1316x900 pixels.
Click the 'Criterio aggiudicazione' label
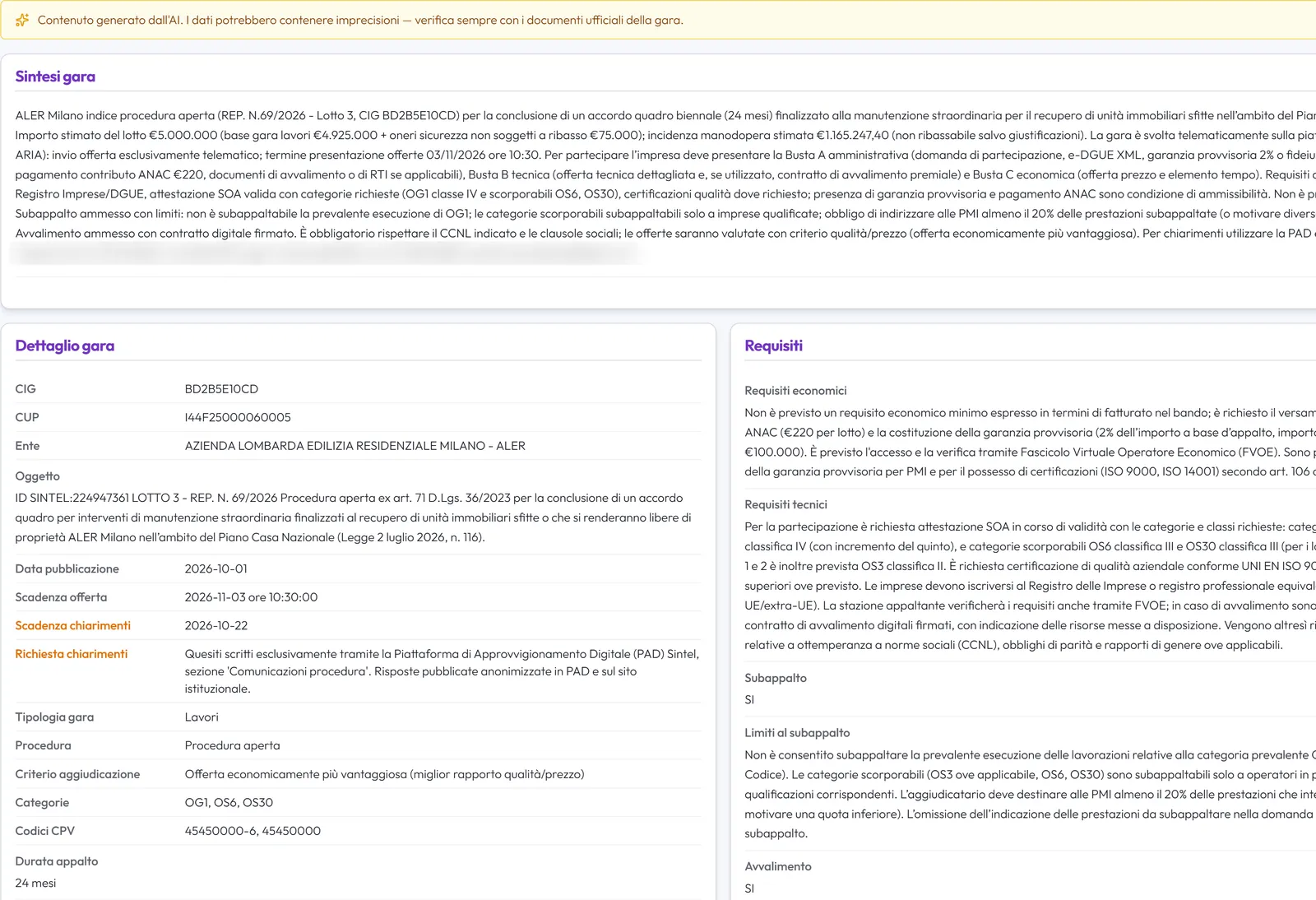[77, 774]
